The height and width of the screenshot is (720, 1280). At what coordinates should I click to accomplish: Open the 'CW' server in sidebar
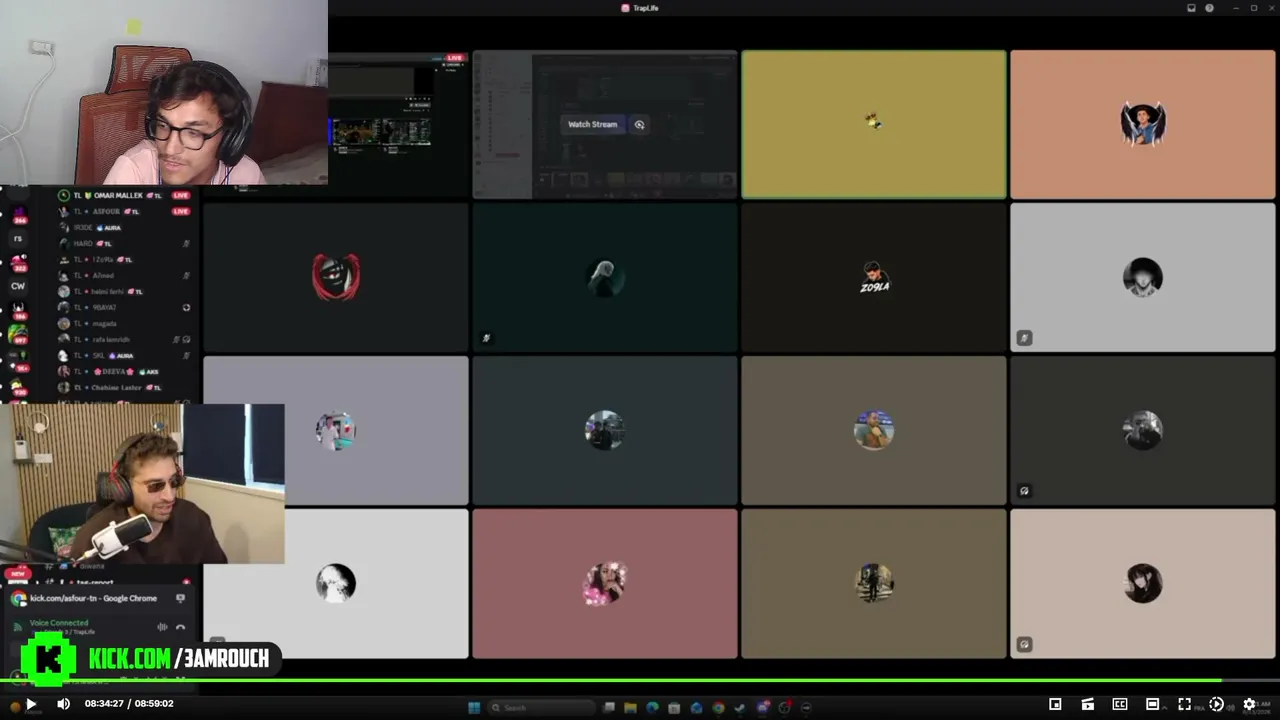tap(18, 286)
